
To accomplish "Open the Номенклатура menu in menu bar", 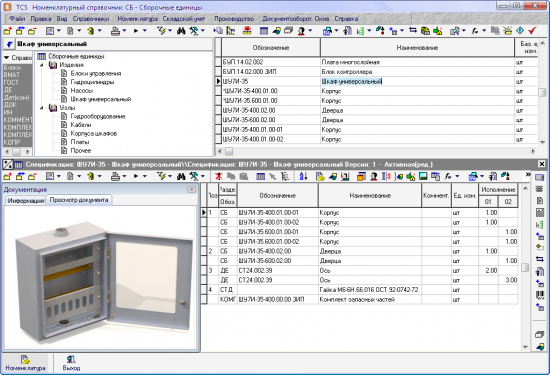I will click(x=138, y=19).
